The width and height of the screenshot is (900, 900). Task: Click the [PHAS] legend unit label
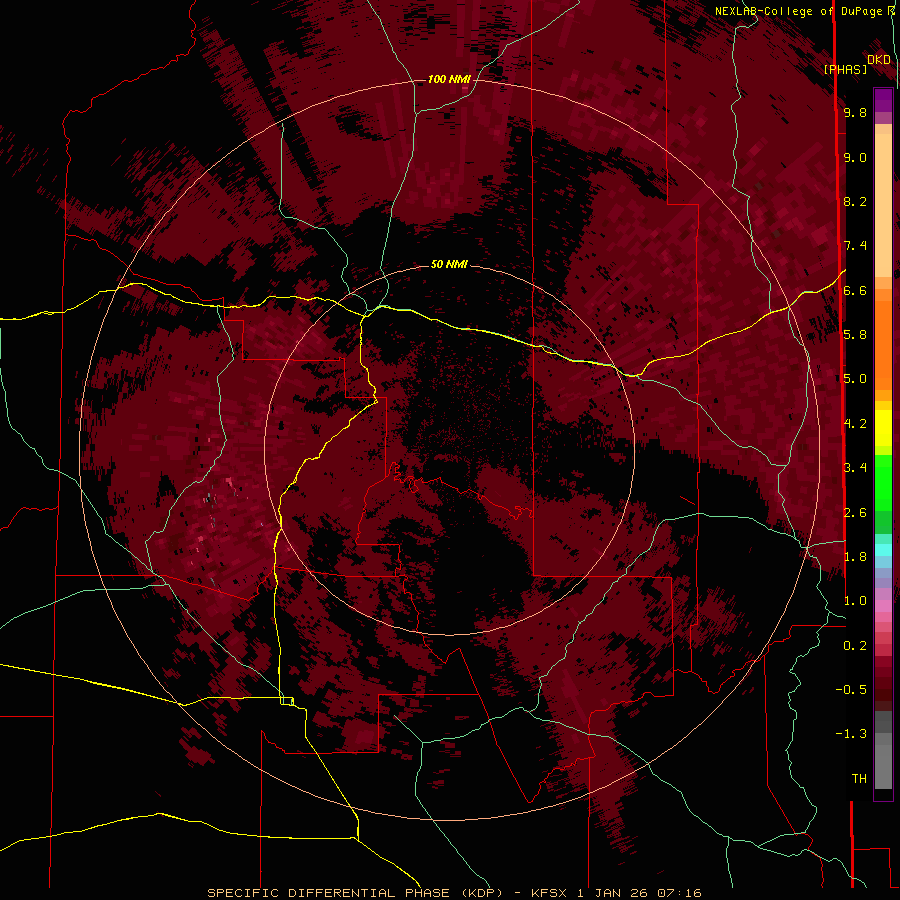coord(845,69)
